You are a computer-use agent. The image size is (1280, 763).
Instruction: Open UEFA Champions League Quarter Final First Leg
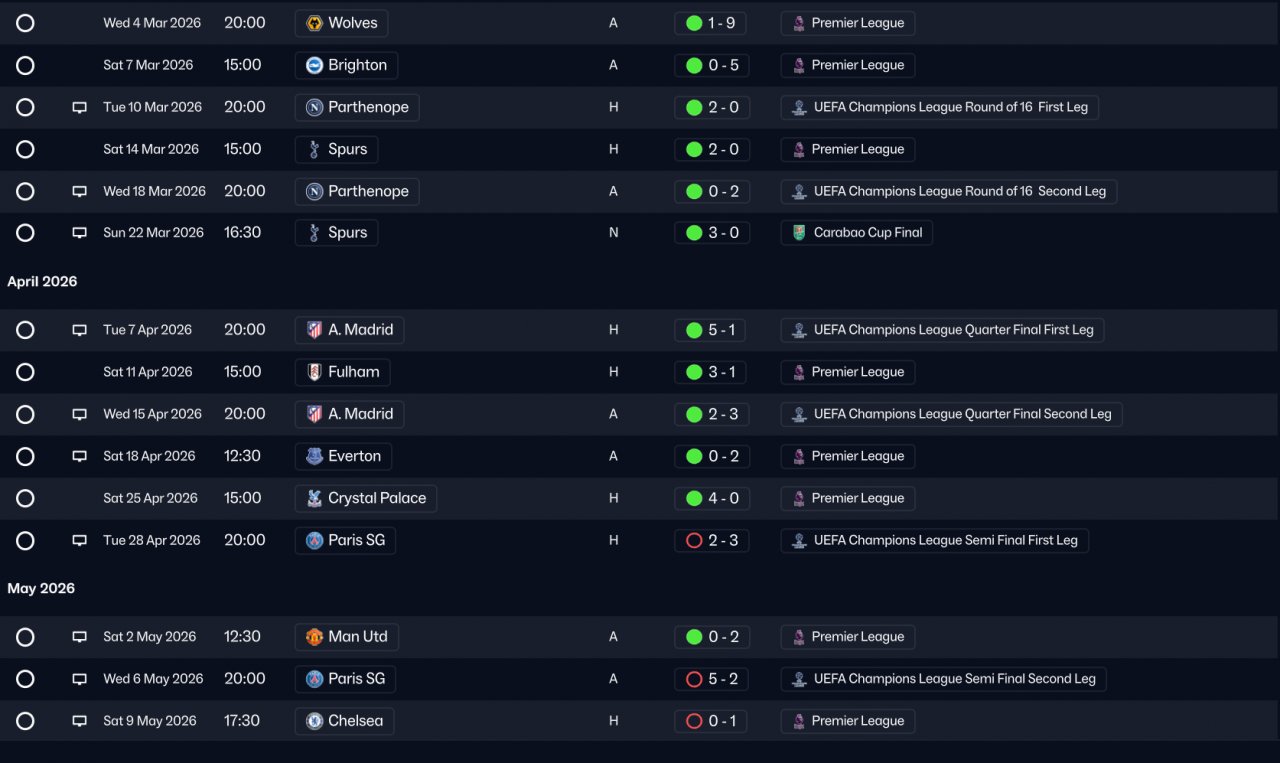(x=942, y=330)
